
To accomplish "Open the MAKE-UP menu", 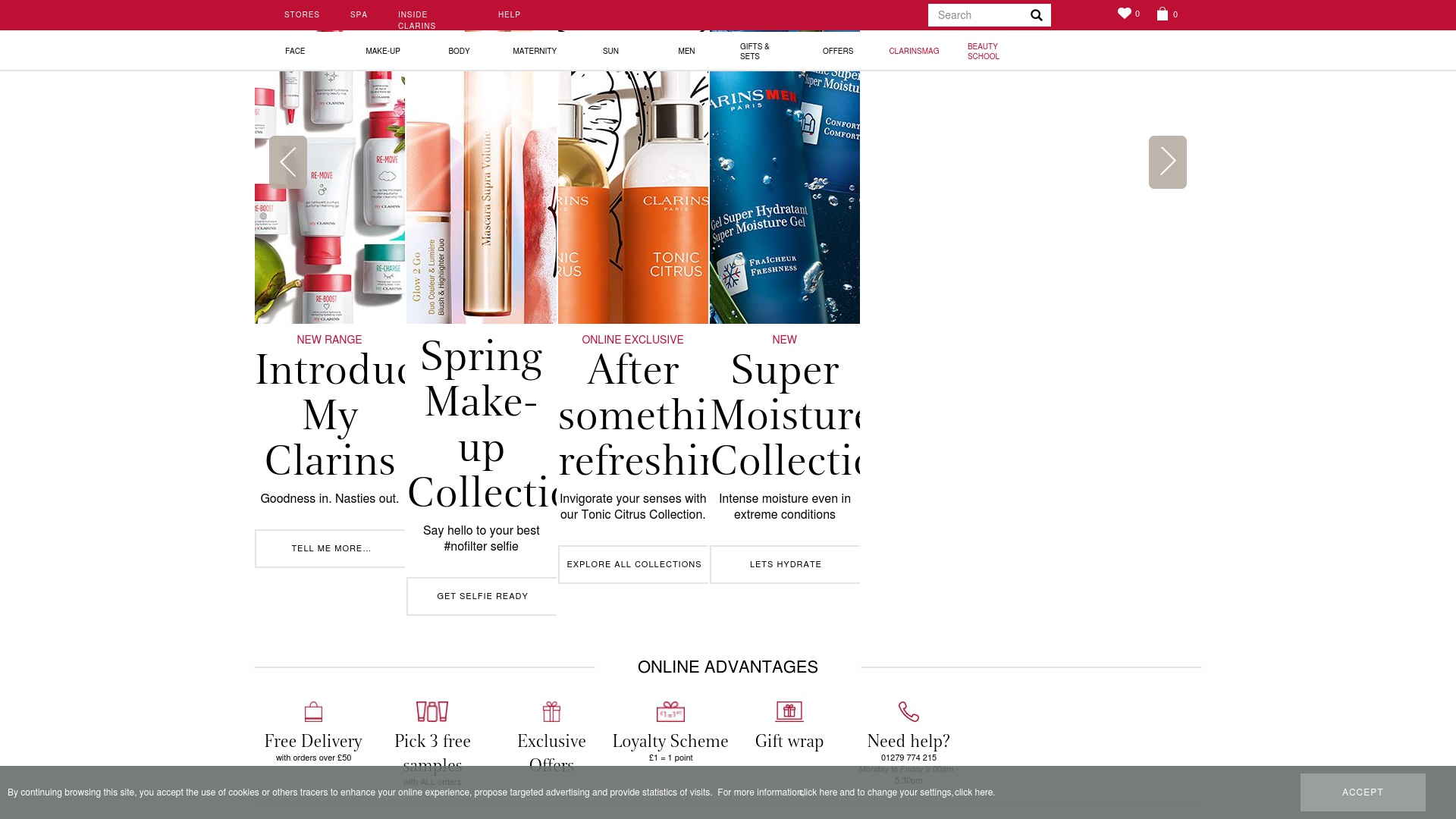I will pos(382,51).
